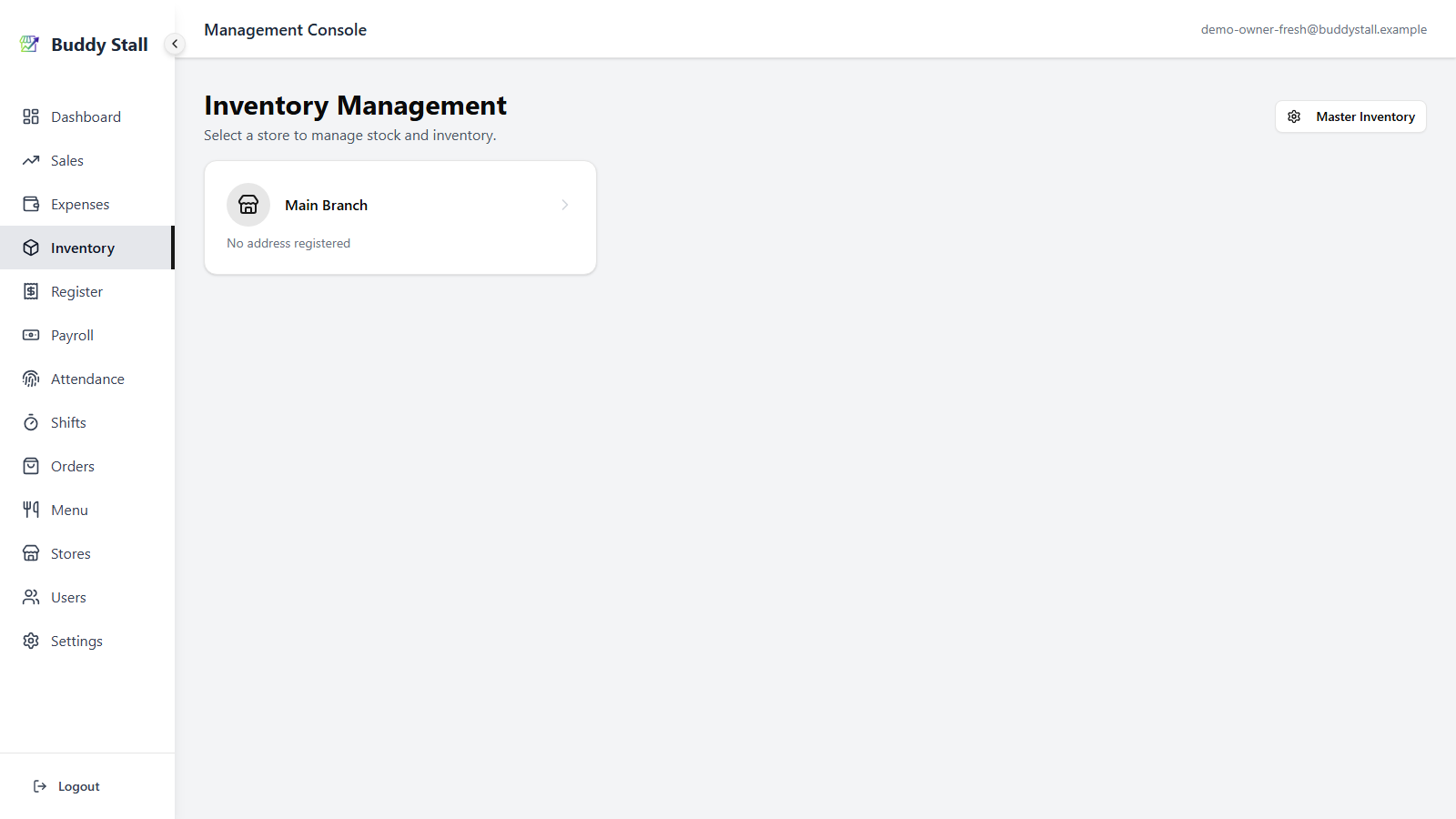Click the Orders shopping bag icon

[x=31, y=466]
